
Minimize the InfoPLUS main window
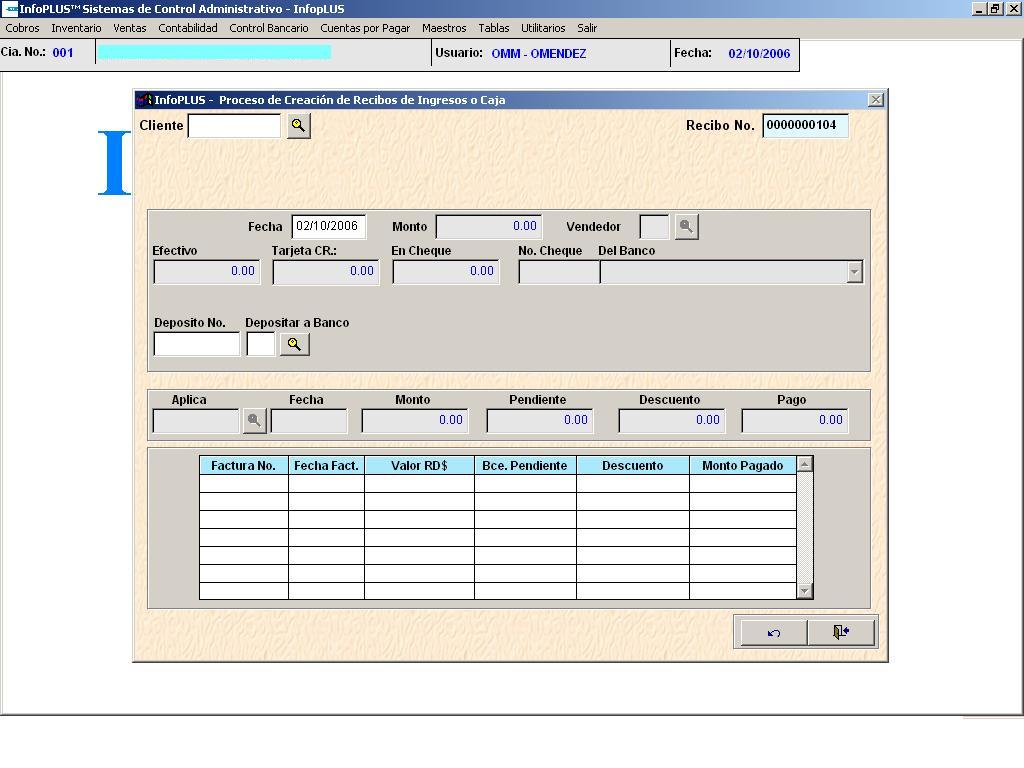pos(979,8)
